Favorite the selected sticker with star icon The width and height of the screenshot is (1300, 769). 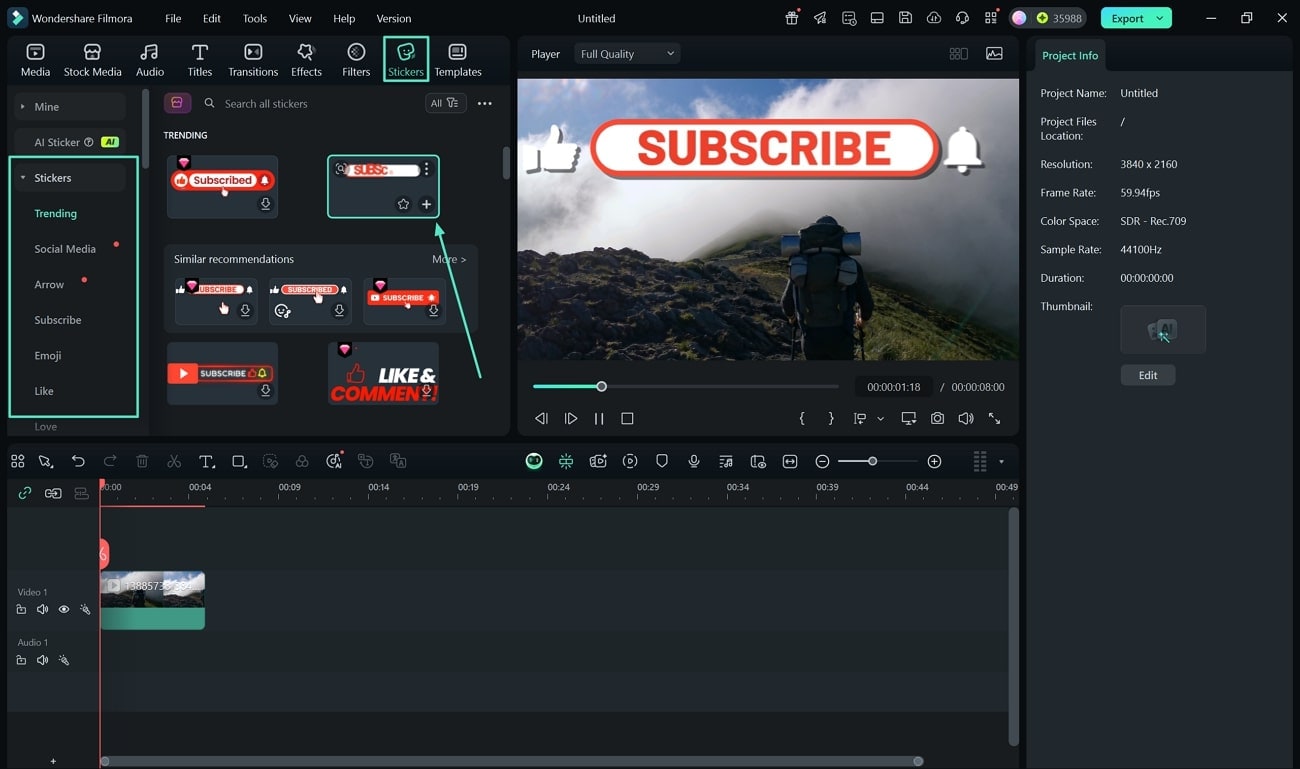pyautogui.click(x=403, y=204)
